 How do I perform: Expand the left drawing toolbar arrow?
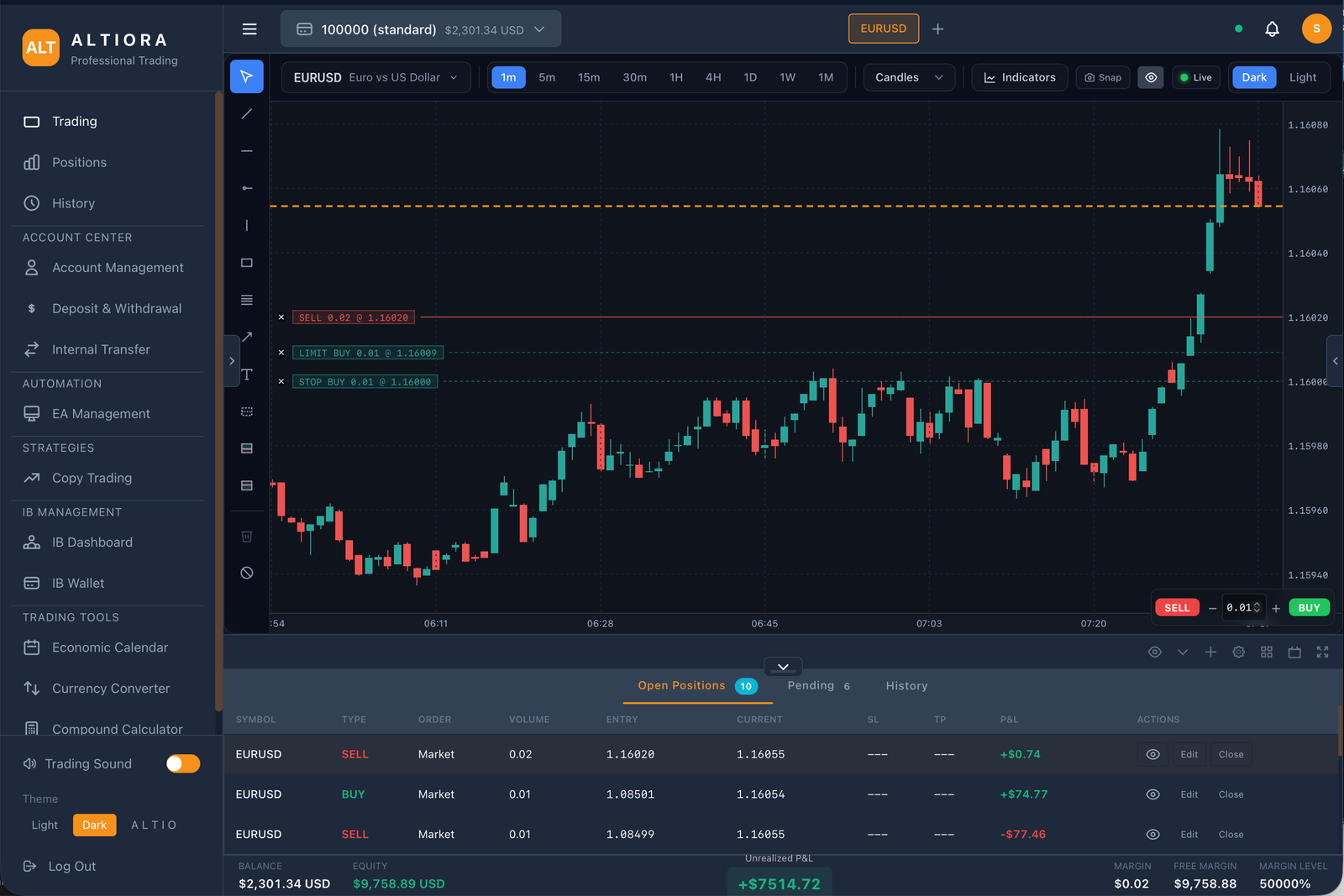232,361
